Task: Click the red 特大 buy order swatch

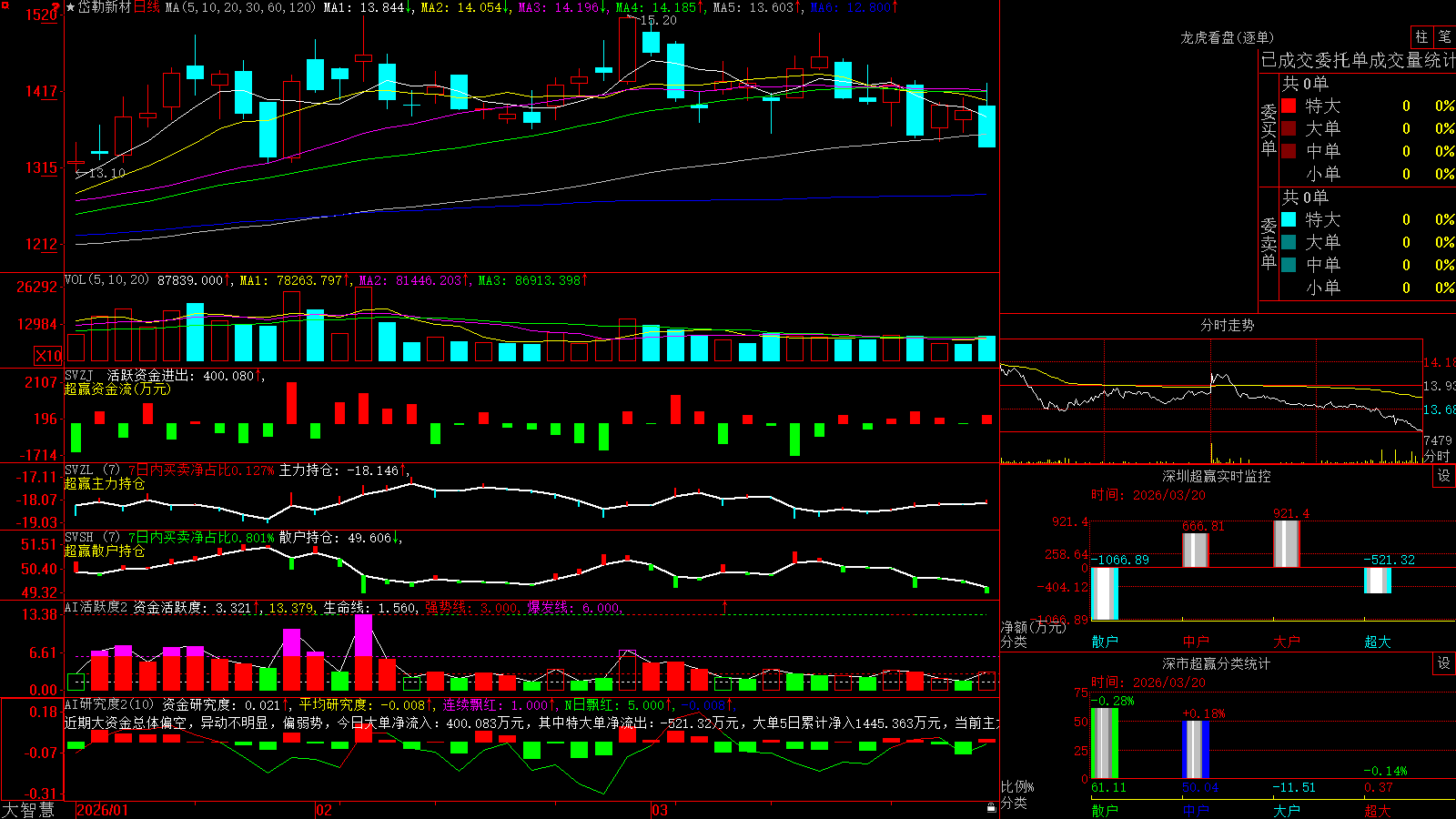Action: 1289,106
